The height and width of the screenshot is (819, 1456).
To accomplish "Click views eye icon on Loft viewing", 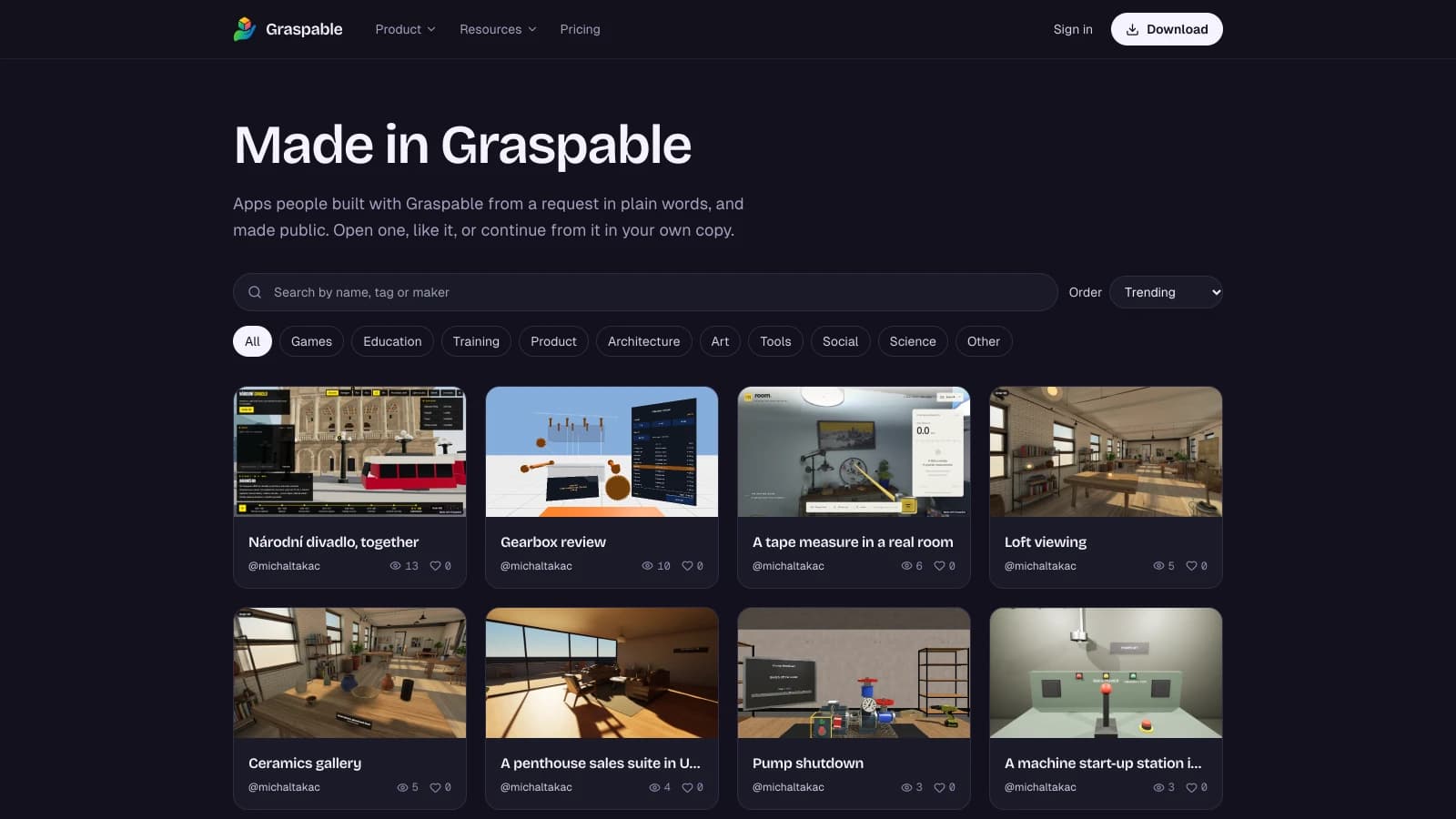I will tap(1158, 566).
